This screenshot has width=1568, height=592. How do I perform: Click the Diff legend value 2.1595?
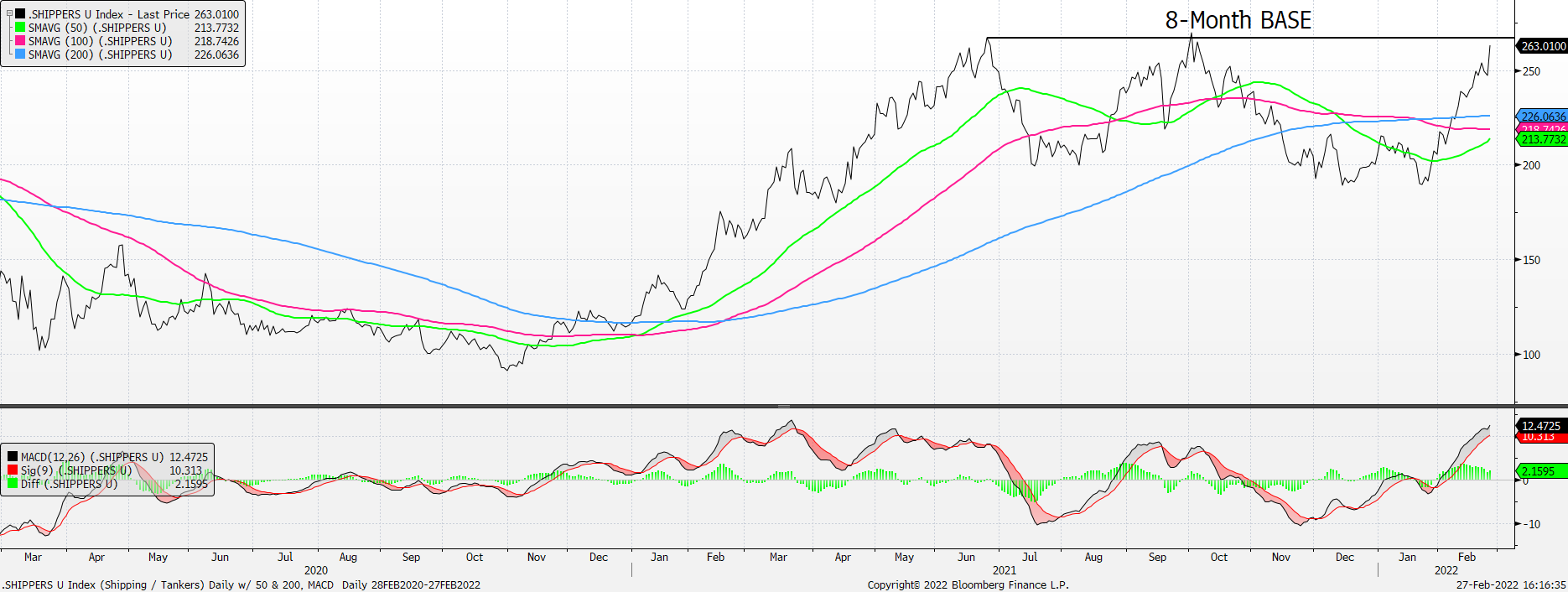pos(191,484)
